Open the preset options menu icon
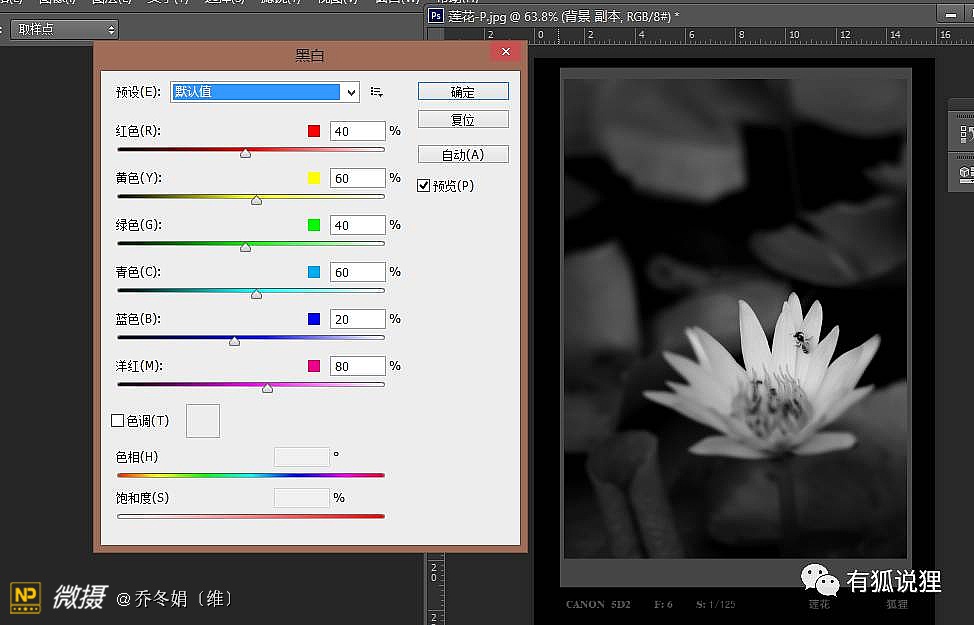The width and height of the screenshot is (974, 625). pyautogui.click(x=377, y=92)
